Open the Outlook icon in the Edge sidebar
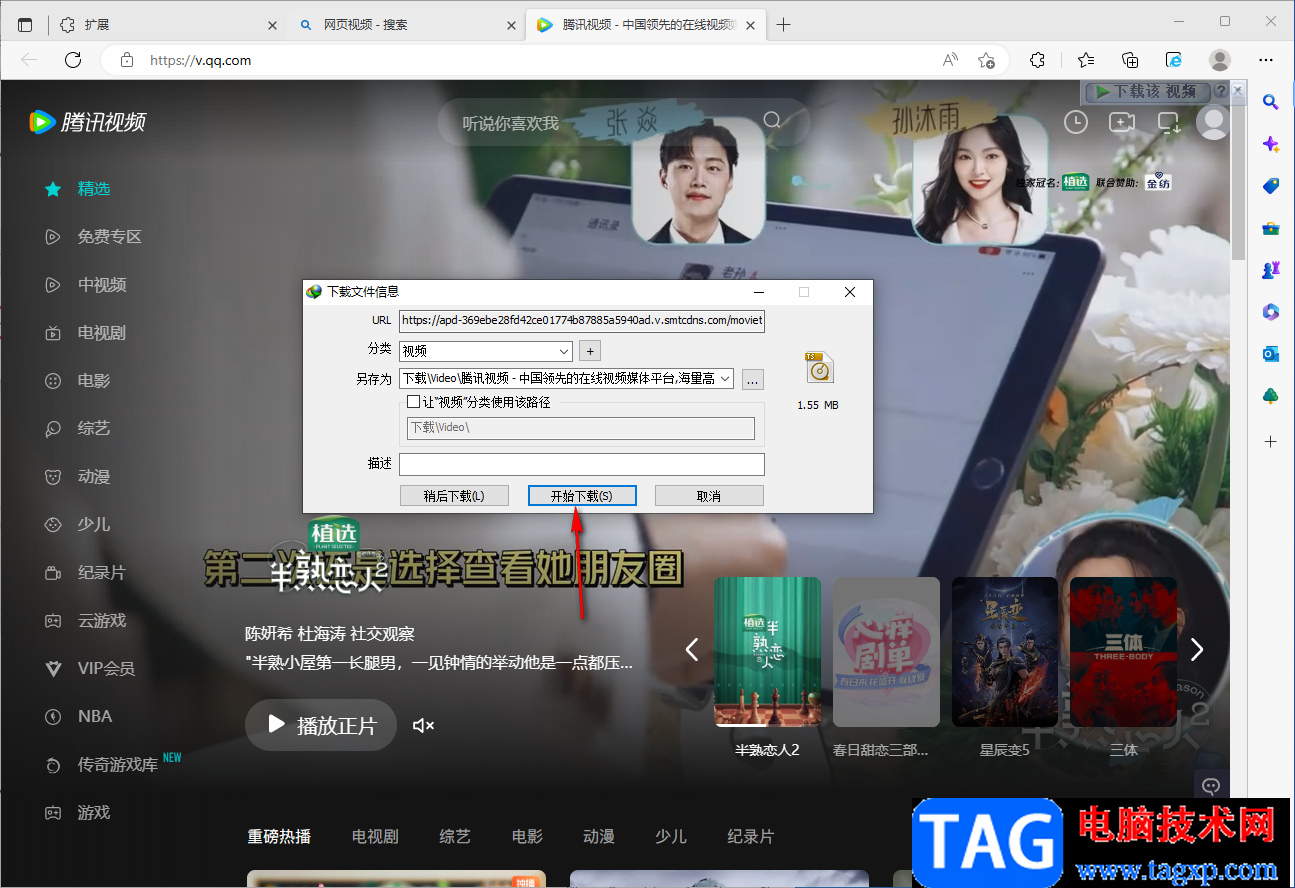This screenshot has height=888, width=1295. pyautogui.click(x=1271, y=354)
